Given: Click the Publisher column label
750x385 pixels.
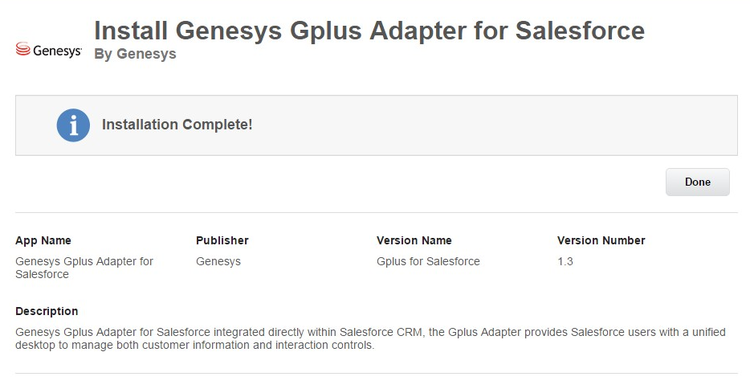Looking at the screenshot, I should pos(222,241).
